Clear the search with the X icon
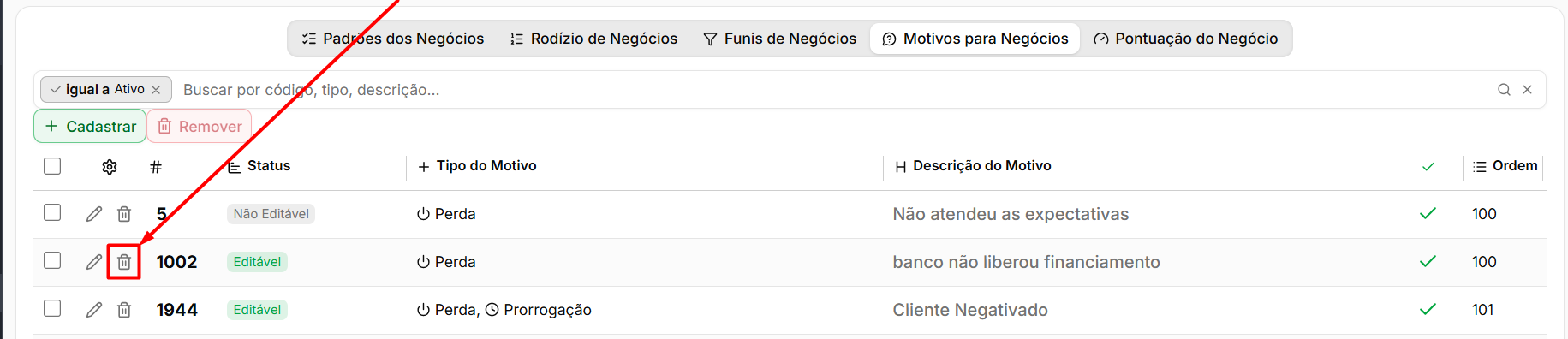This screenshot has width=1568, height=339. 1527,90
